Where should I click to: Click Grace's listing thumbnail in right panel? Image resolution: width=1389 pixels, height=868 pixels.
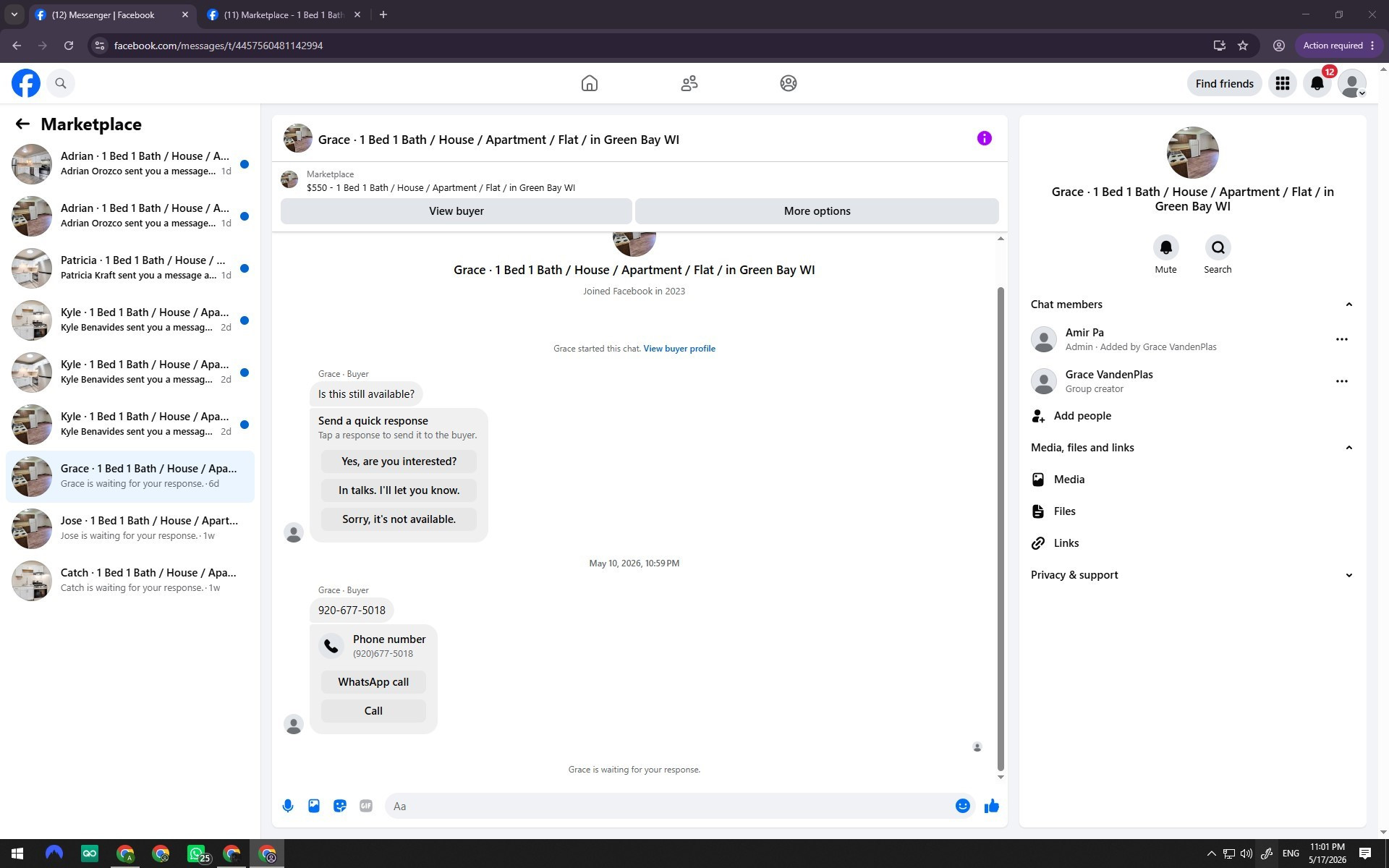tap(1192, 153)
